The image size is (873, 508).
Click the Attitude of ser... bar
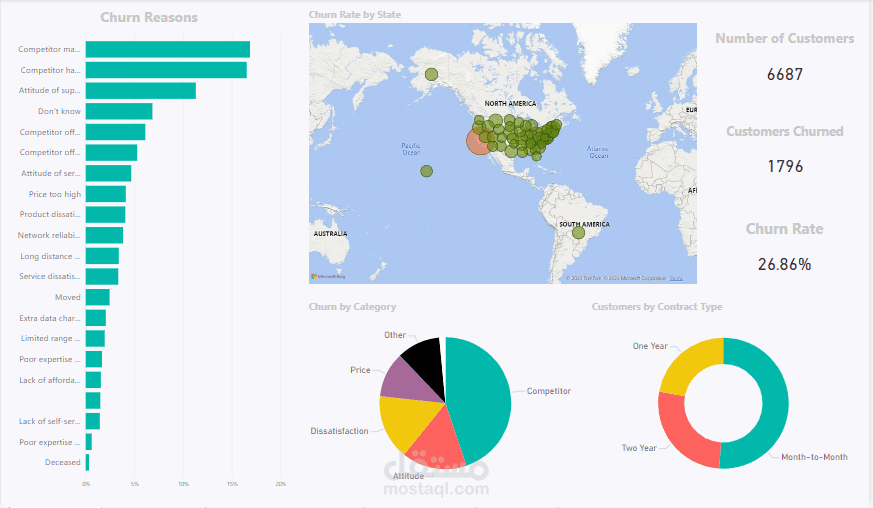click(109, 173)
